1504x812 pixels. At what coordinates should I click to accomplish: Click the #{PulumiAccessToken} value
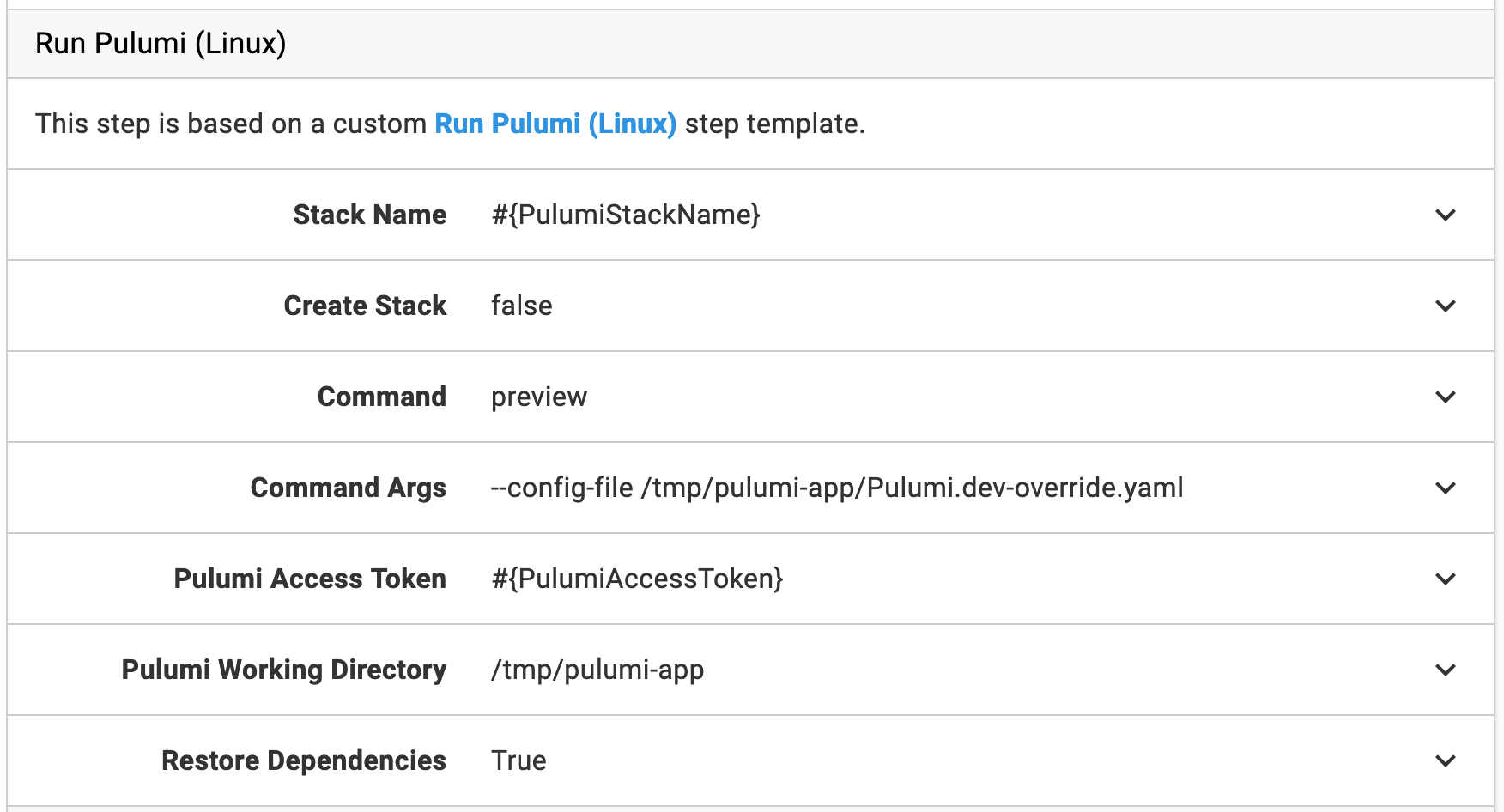click(637, 579)
